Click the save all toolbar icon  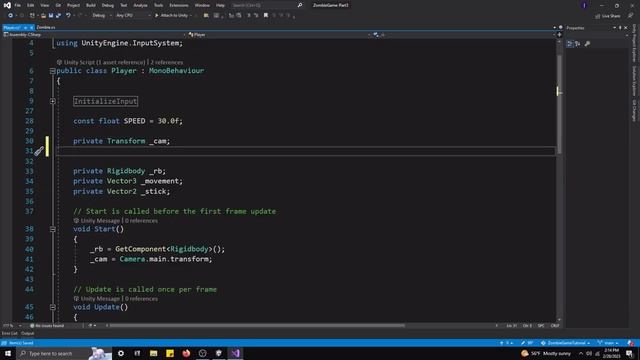[x=58, y=16]
